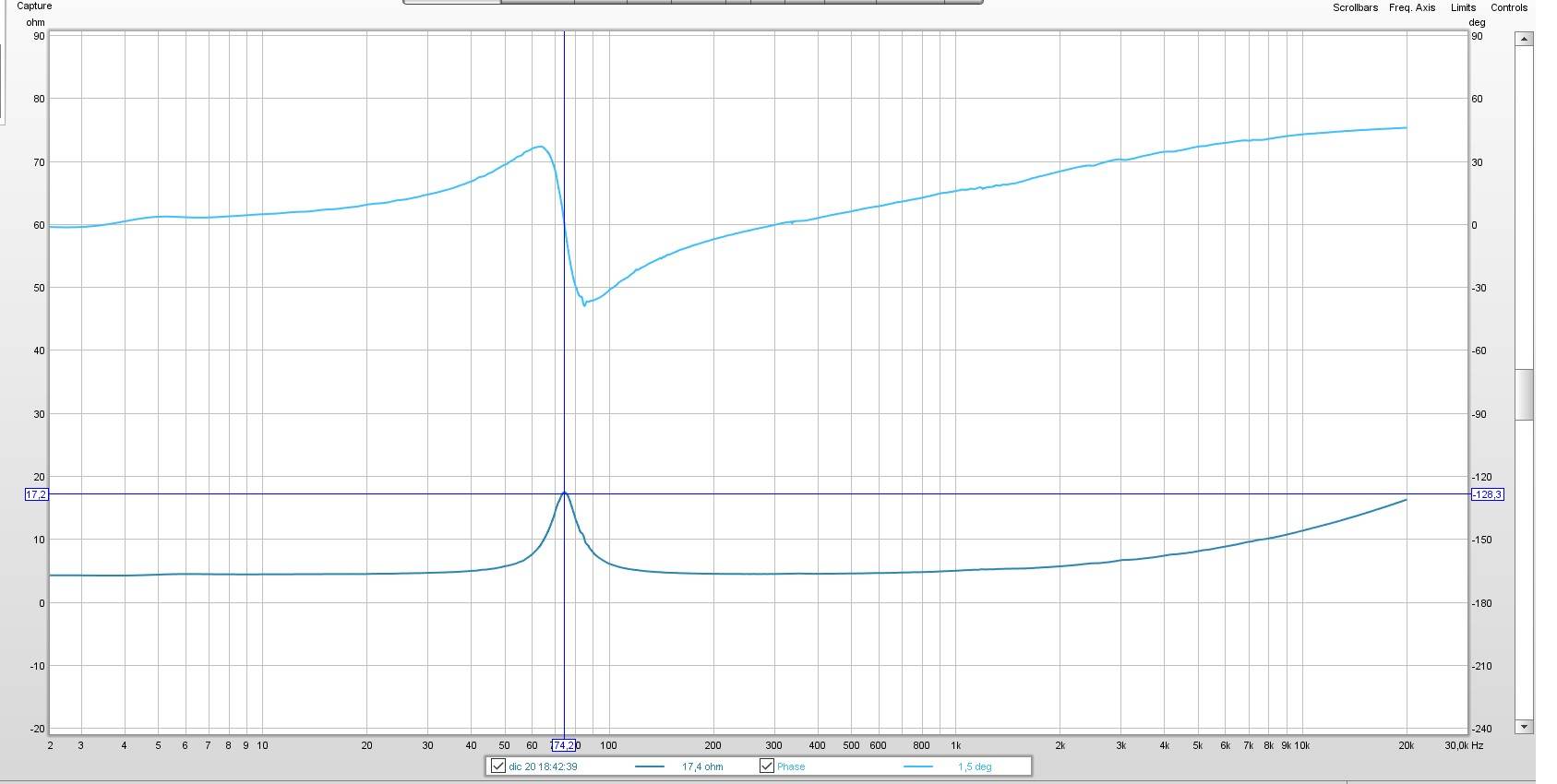Viewport: 1557px width, 784px height.
Task: Click the 74,2 Hz cursor frequency label
Action: [565, 745]
